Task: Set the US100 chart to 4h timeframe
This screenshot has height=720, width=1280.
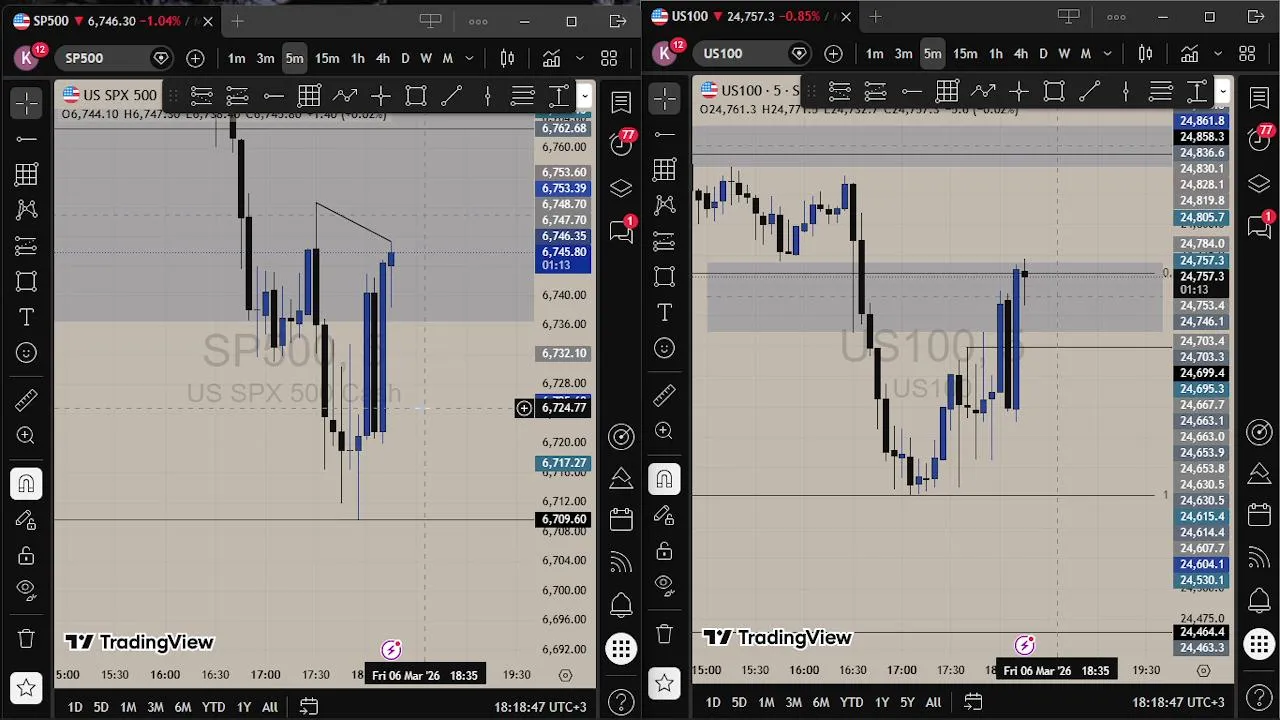Action: (1021, 54)
